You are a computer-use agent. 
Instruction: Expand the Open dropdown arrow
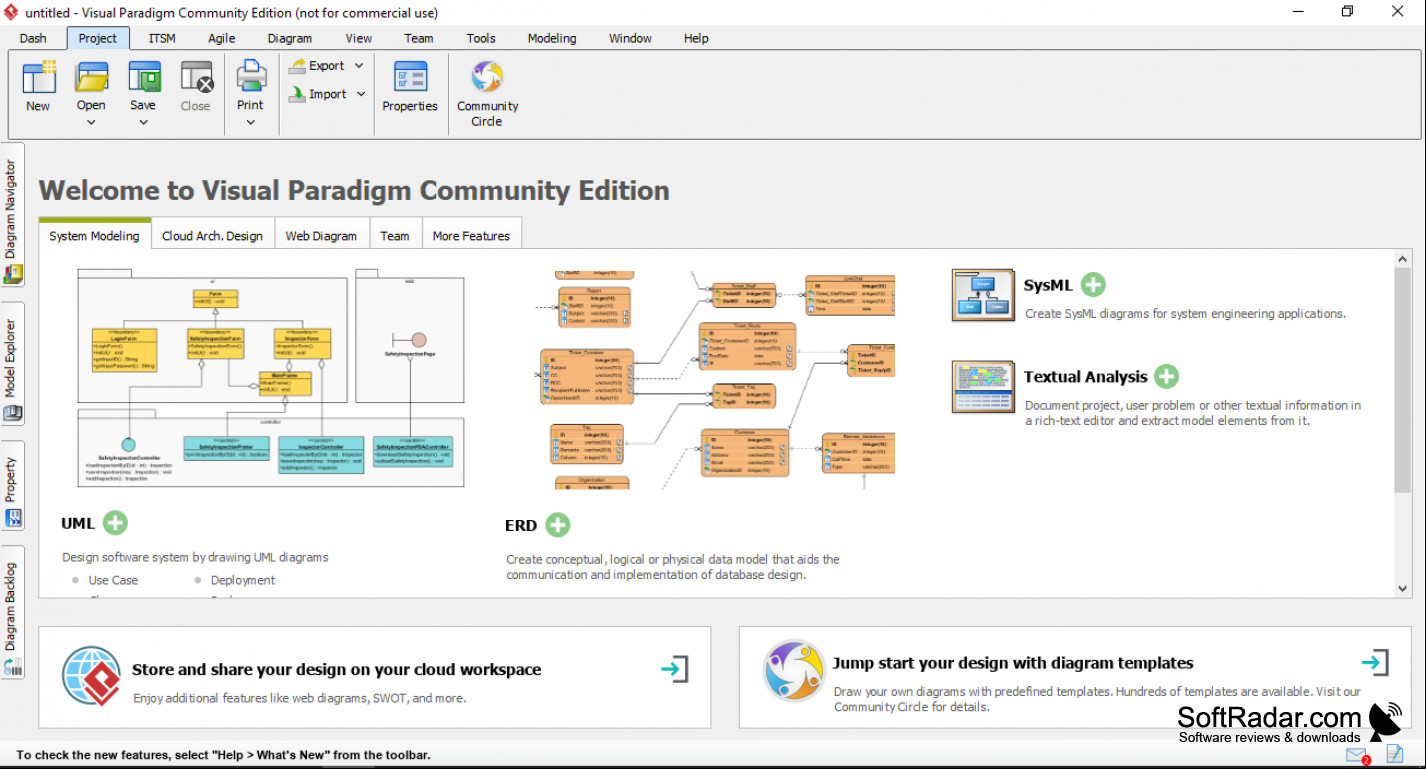click(x=91, y=122)
